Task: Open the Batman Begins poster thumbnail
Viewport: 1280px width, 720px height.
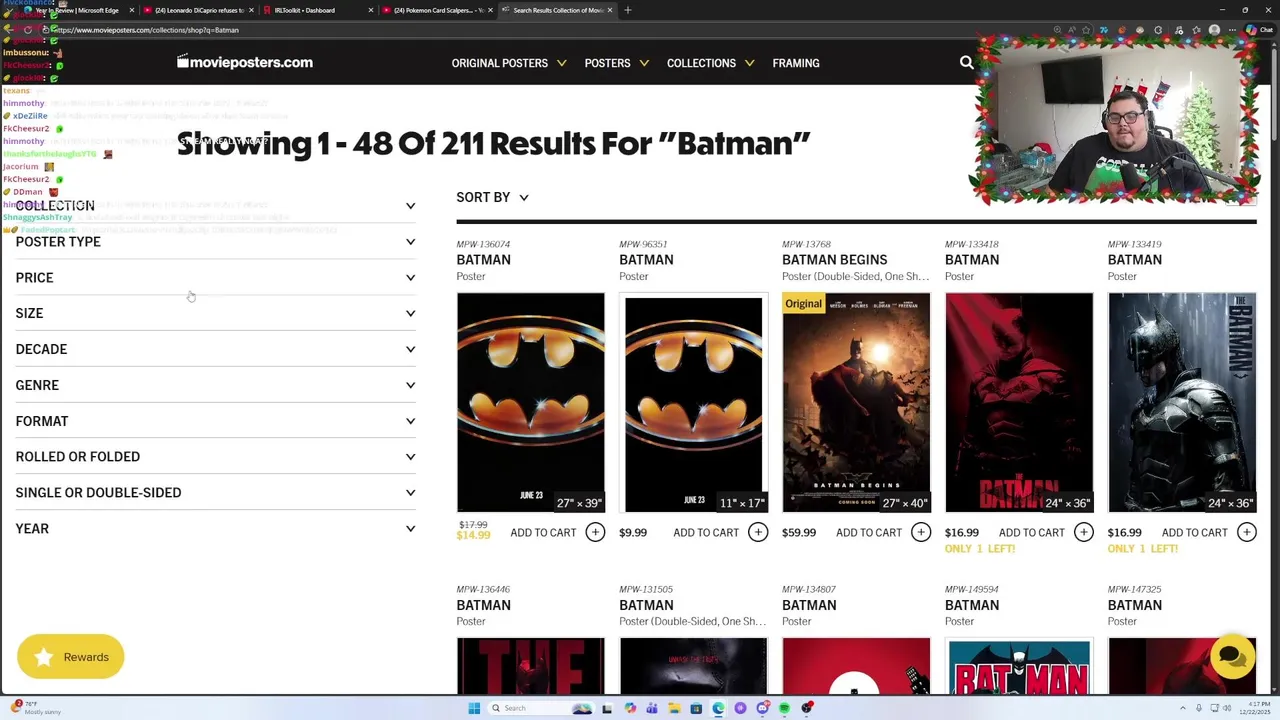Action: [x=856, y=402]
